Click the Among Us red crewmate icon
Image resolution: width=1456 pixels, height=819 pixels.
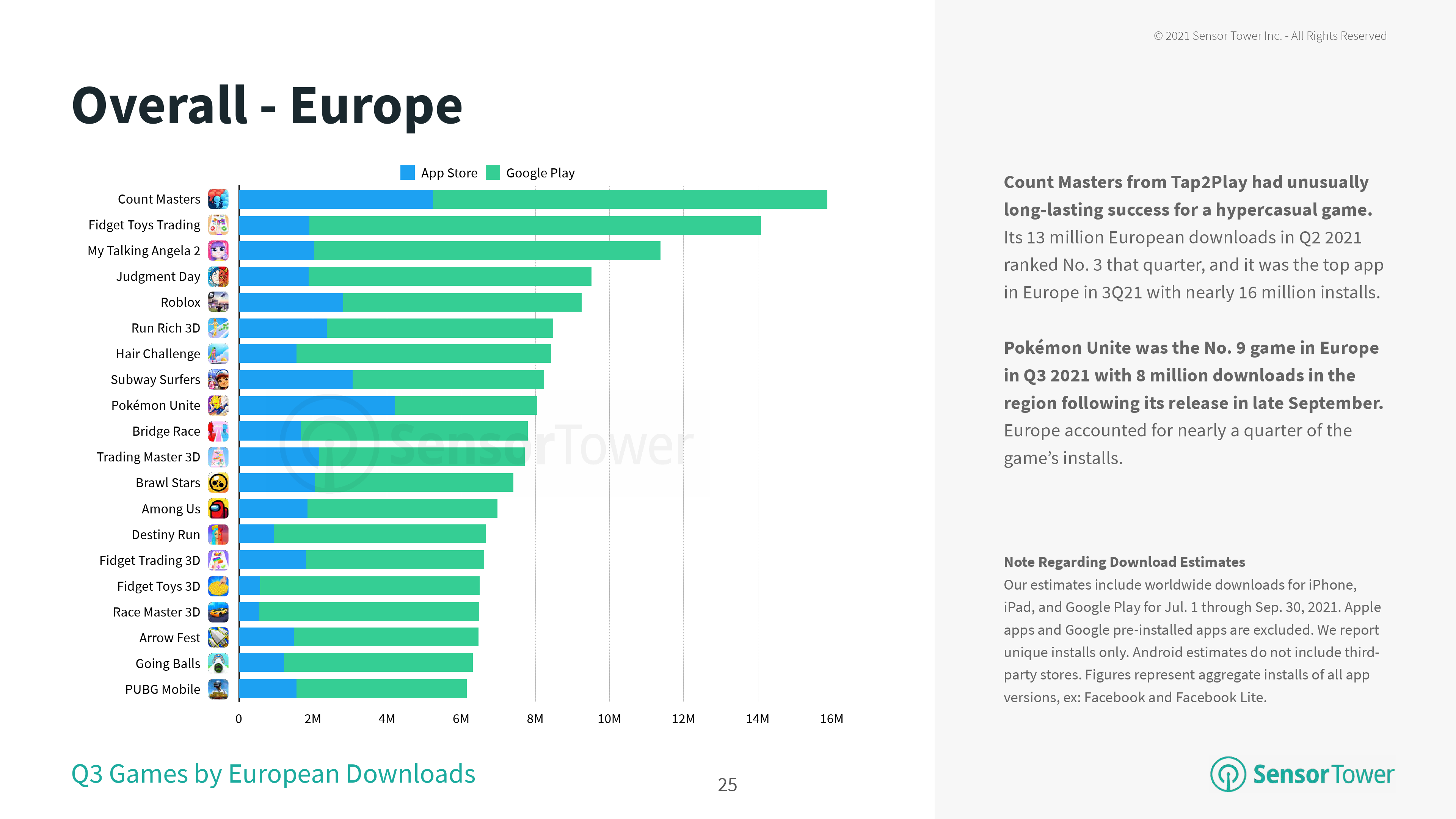click(x=218, y=509)
